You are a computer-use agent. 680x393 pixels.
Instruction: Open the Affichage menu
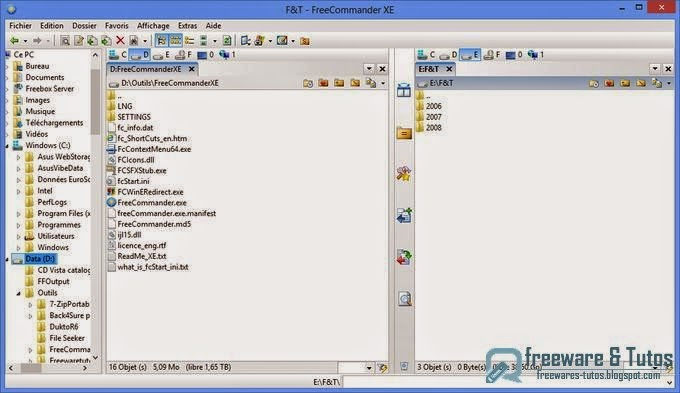point(153,26)
